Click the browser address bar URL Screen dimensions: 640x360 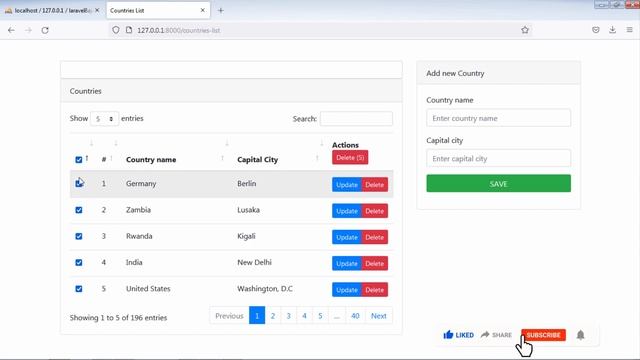click(179, 30)
